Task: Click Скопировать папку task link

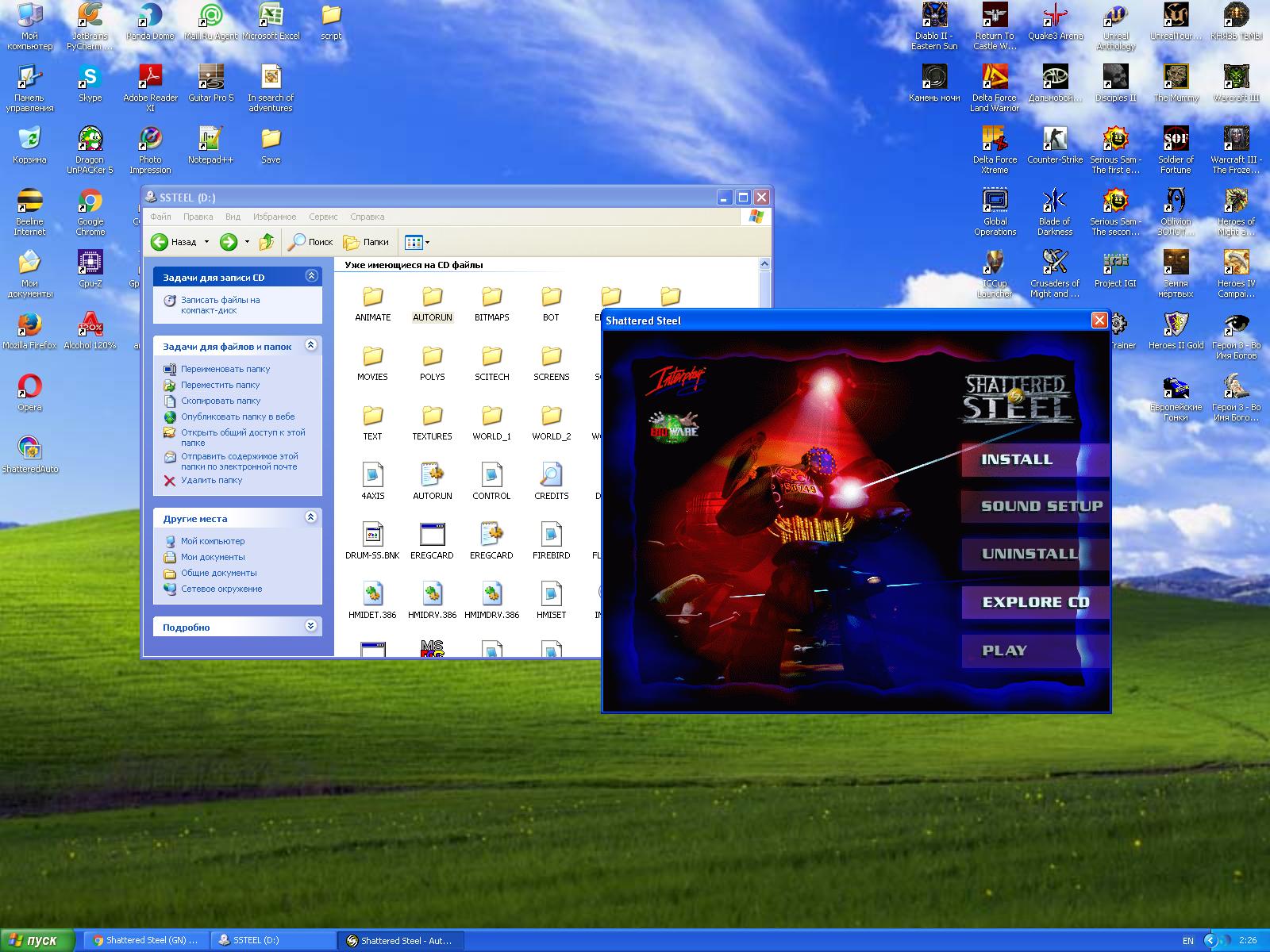Action: [x=221, y=401]
